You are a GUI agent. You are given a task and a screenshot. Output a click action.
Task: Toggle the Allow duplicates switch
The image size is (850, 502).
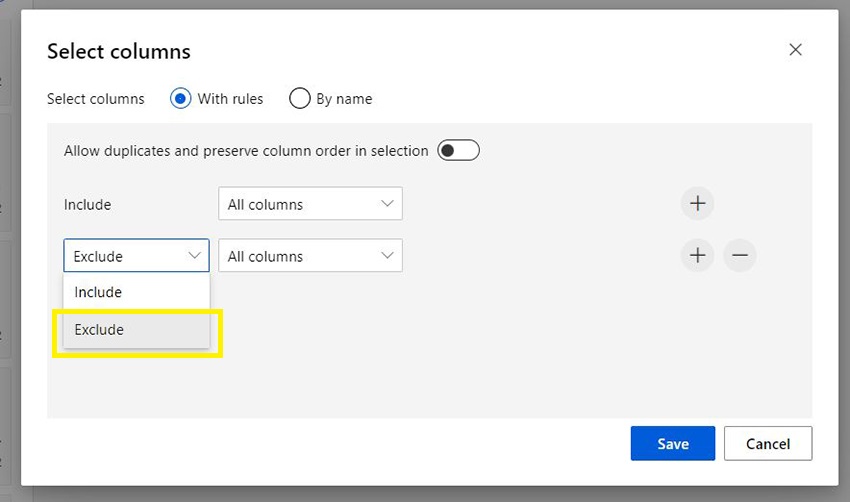tap(459, 151)
